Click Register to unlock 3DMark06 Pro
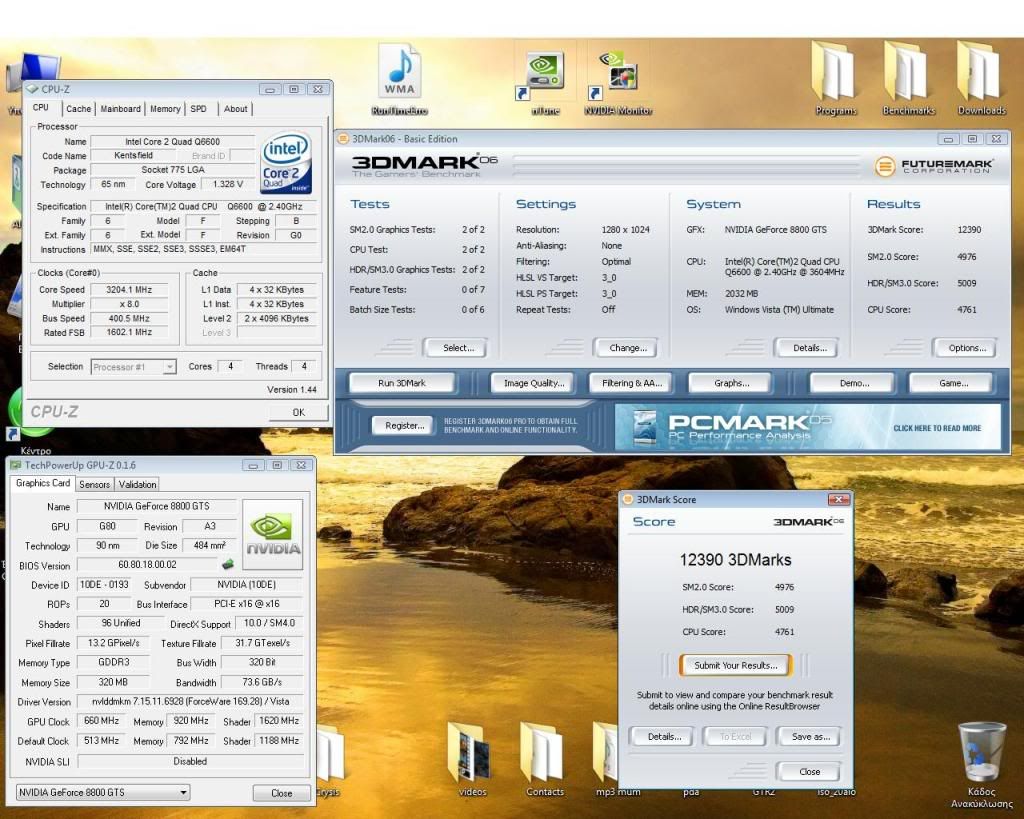 click(x=403, y=425)
